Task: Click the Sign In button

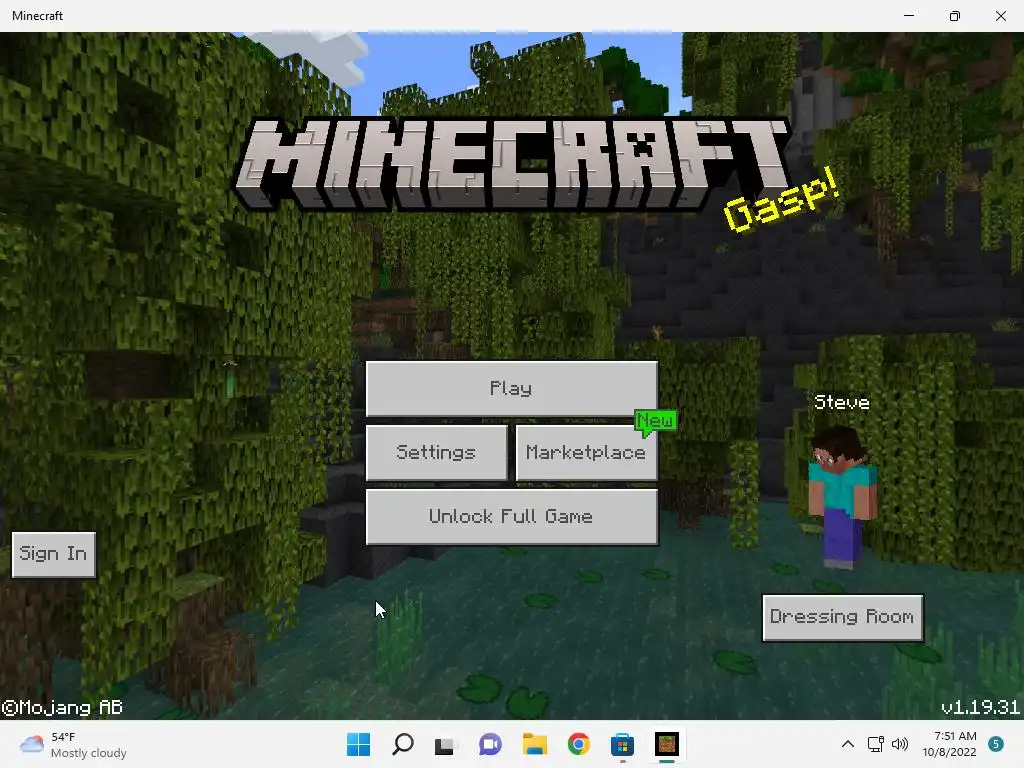Action: click(x=54, y=554)
